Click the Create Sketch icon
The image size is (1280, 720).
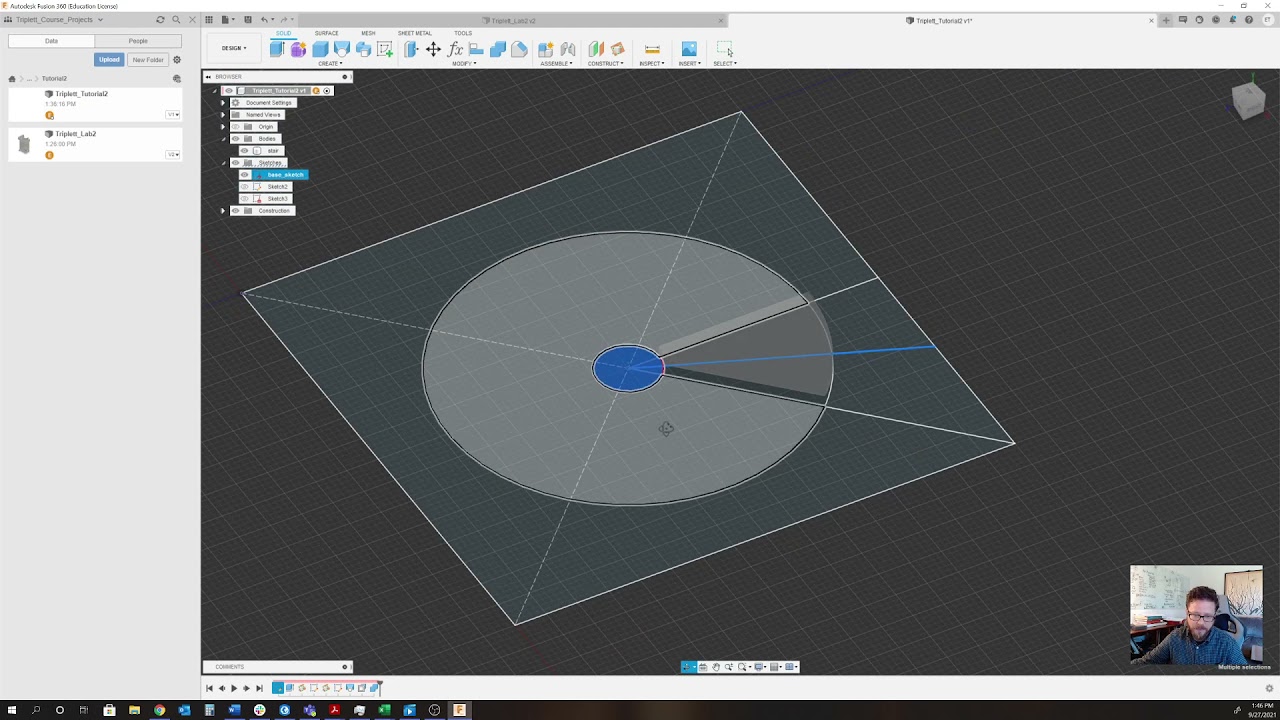[385, 49]
